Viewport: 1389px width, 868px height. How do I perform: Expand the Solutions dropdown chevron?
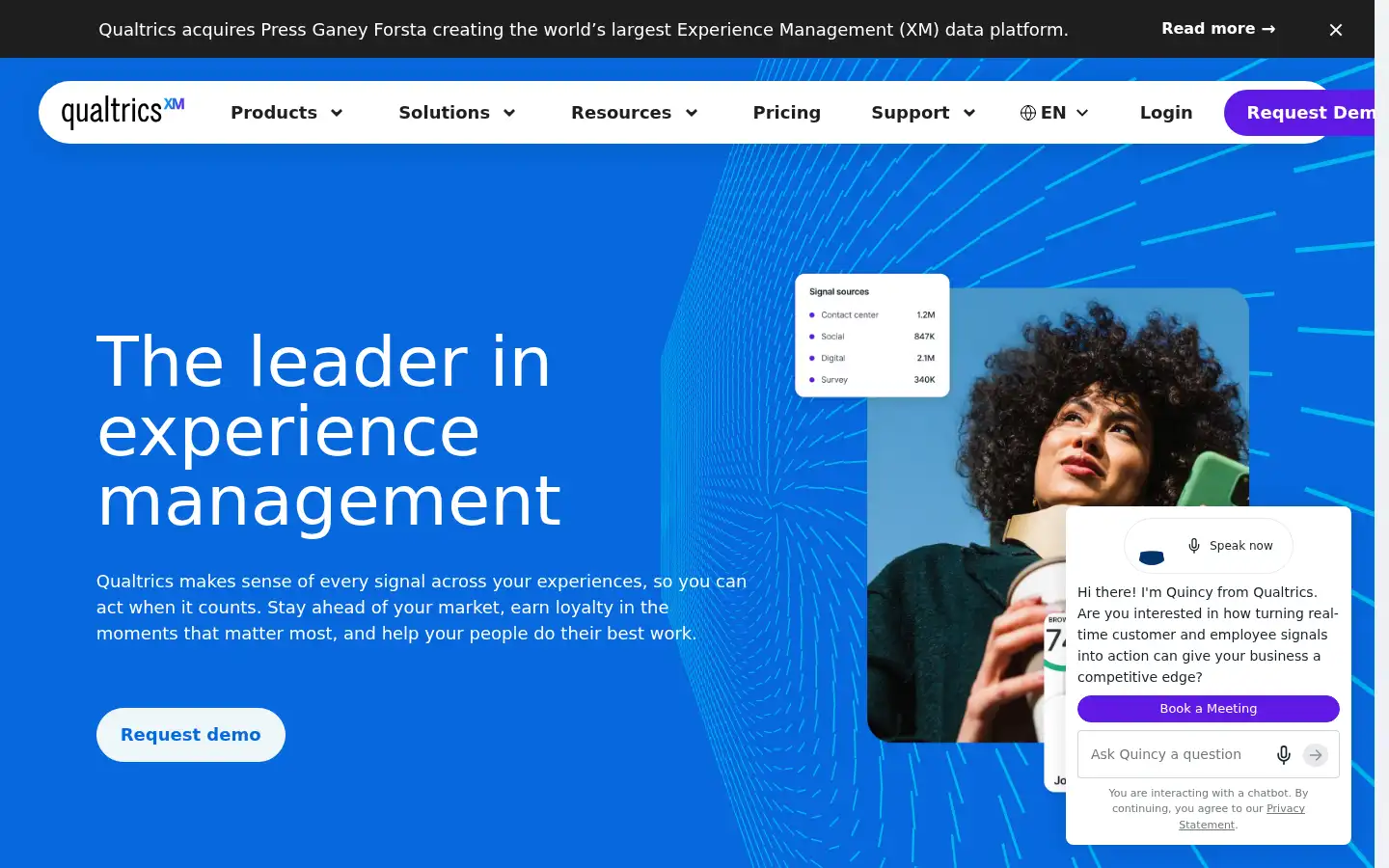(509, 113)
